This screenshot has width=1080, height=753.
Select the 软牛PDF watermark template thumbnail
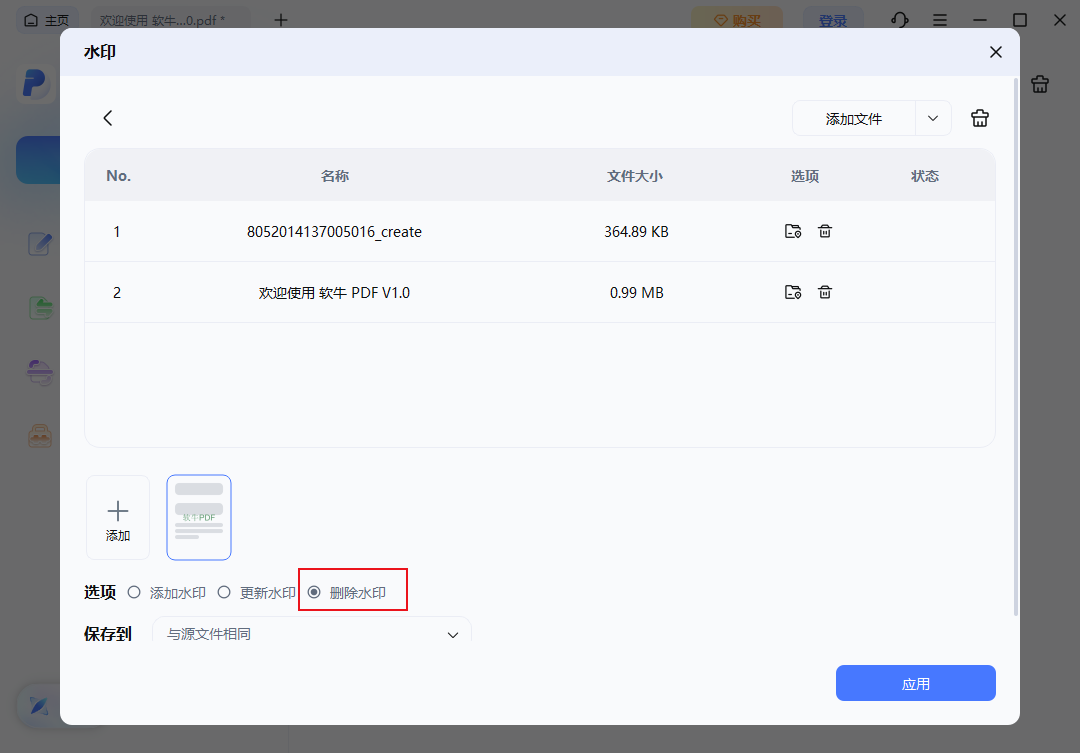pos(199,517)
